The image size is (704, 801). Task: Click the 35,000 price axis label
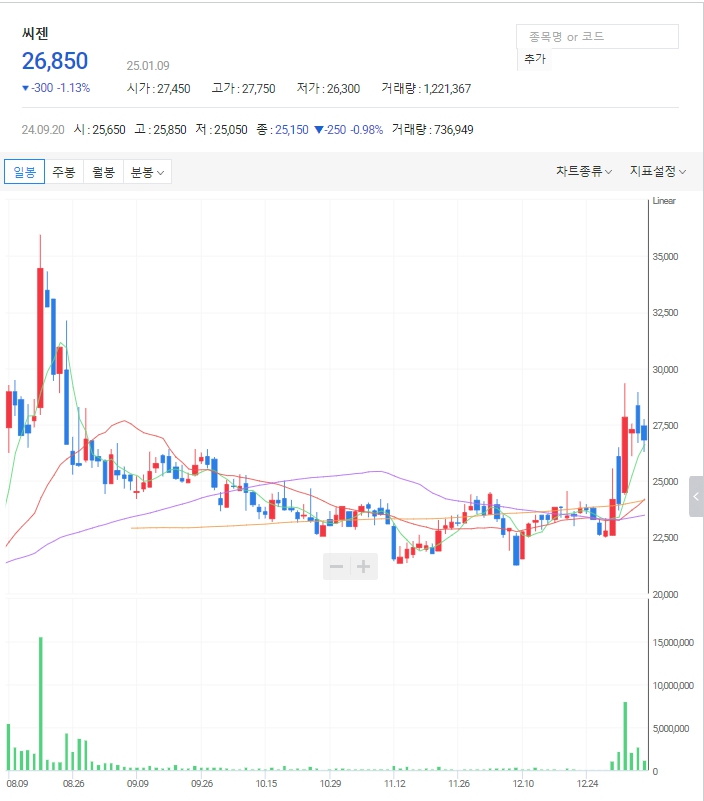[665, 256]
